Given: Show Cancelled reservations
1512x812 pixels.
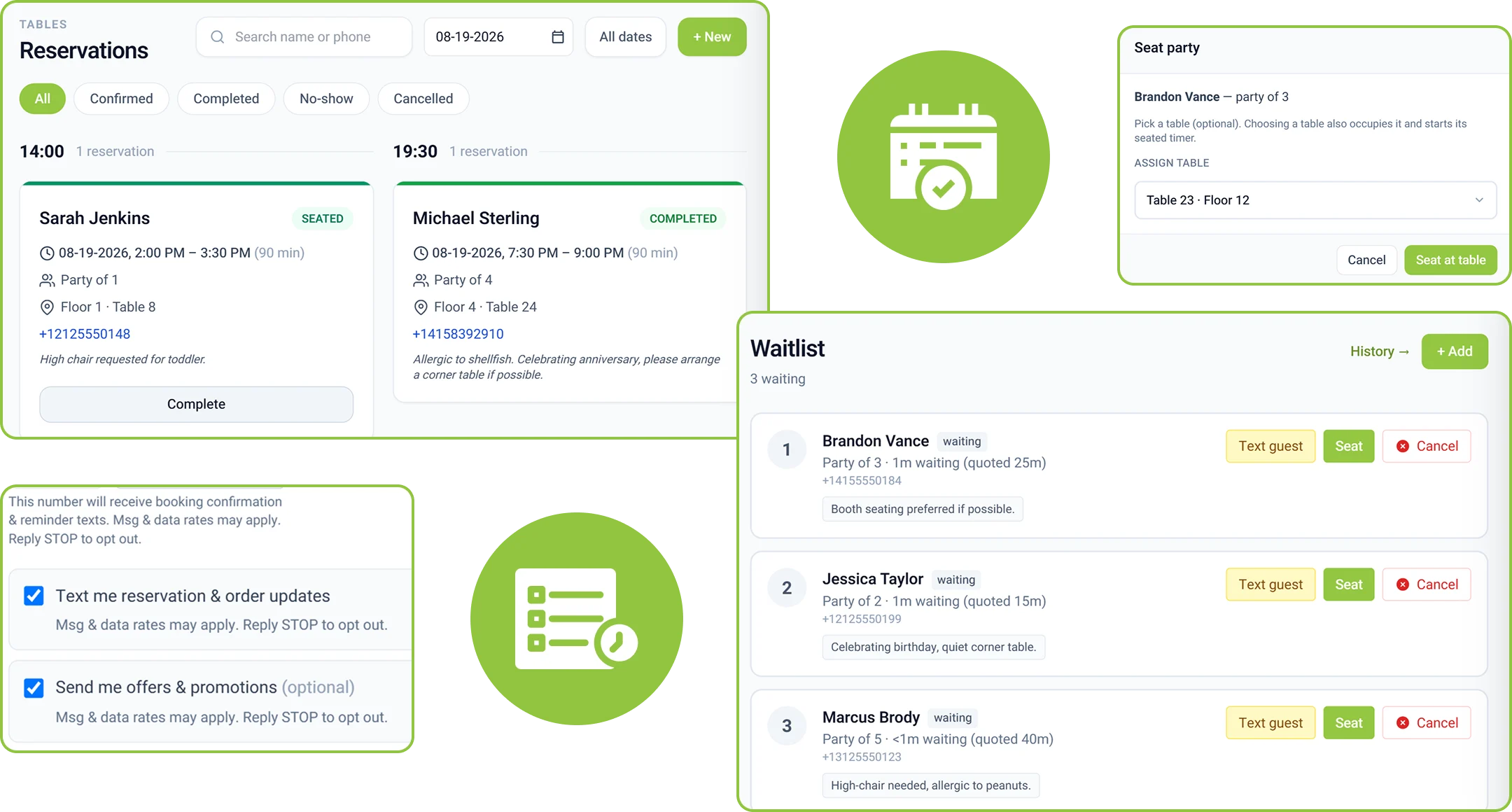Looking at the screenshot, I should pos(423,99).
